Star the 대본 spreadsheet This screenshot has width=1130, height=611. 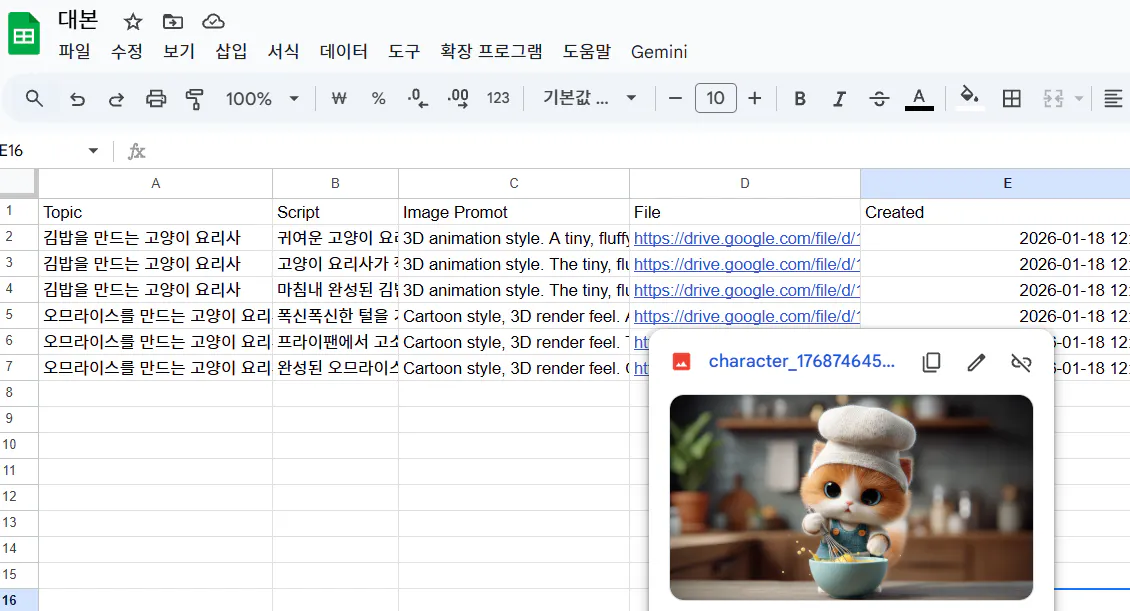pyautogui.click(x=130, y=20)
